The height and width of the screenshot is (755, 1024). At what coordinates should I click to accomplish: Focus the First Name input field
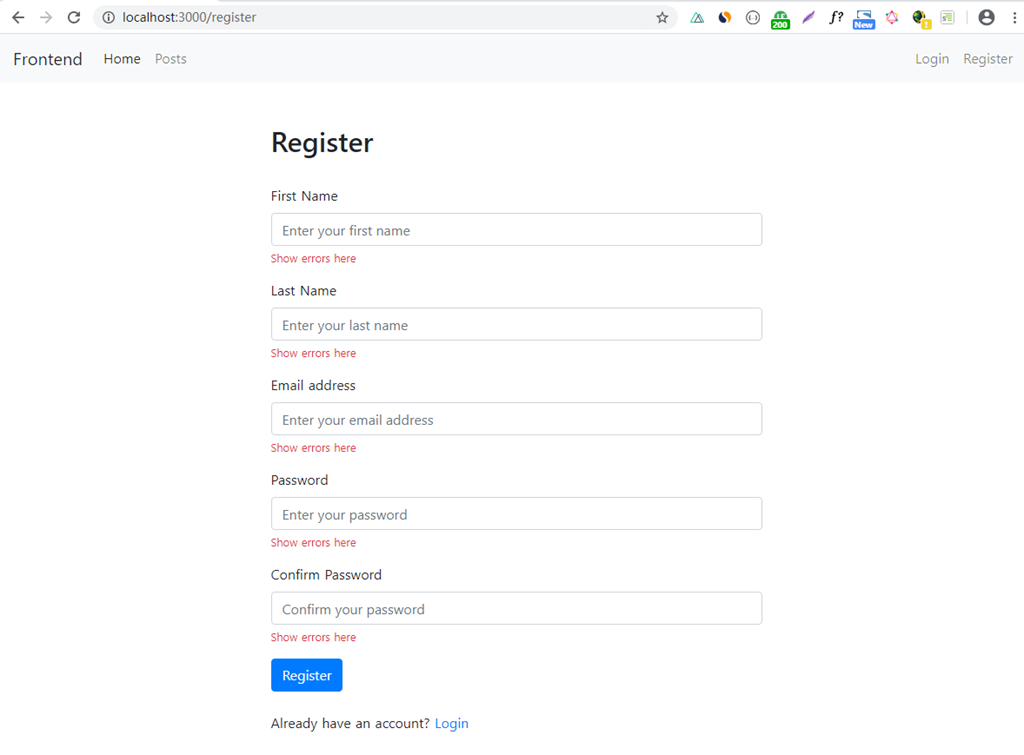[517, 230]
